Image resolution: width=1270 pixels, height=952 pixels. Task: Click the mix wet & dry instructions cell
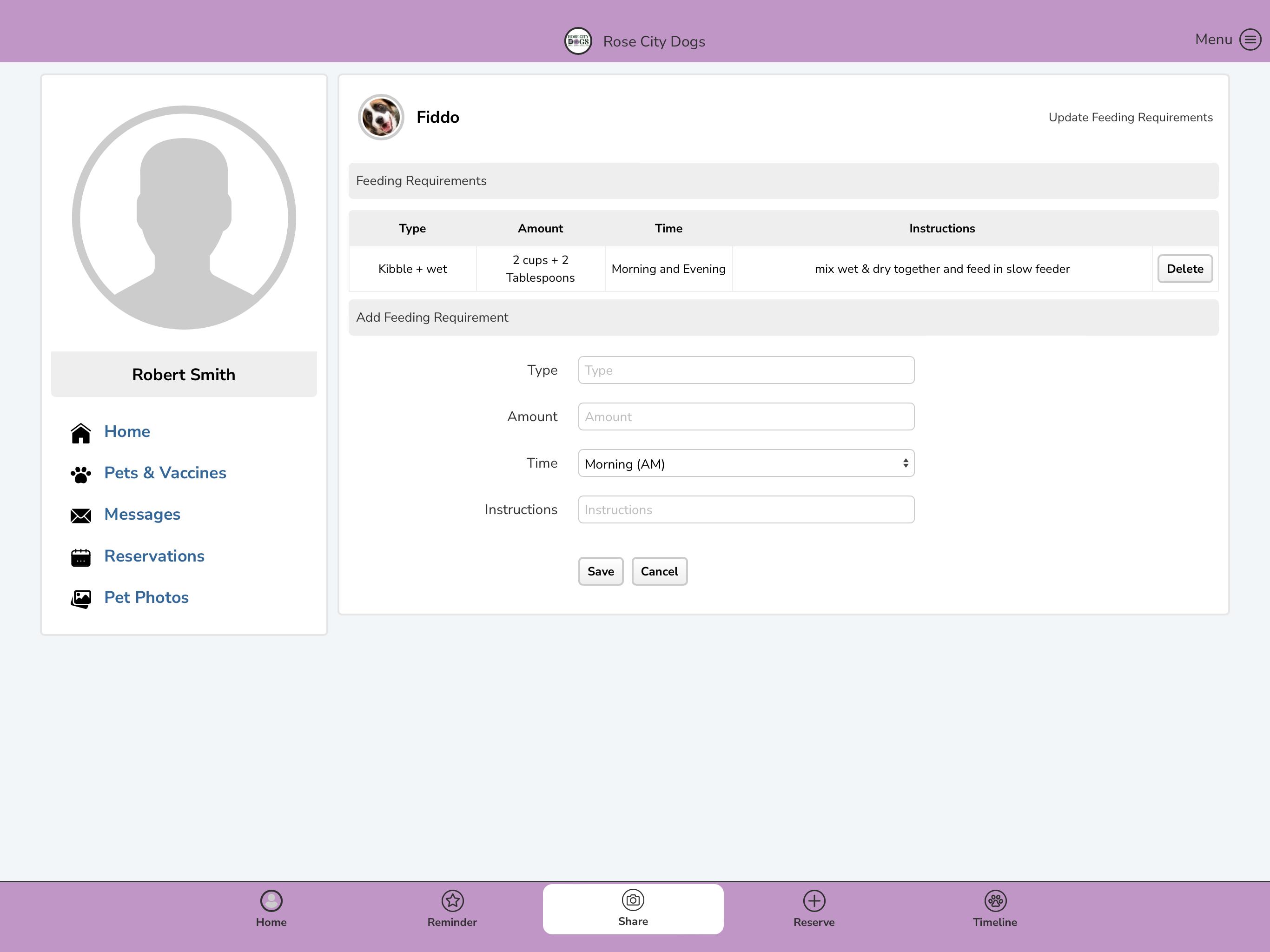[942, 269]
